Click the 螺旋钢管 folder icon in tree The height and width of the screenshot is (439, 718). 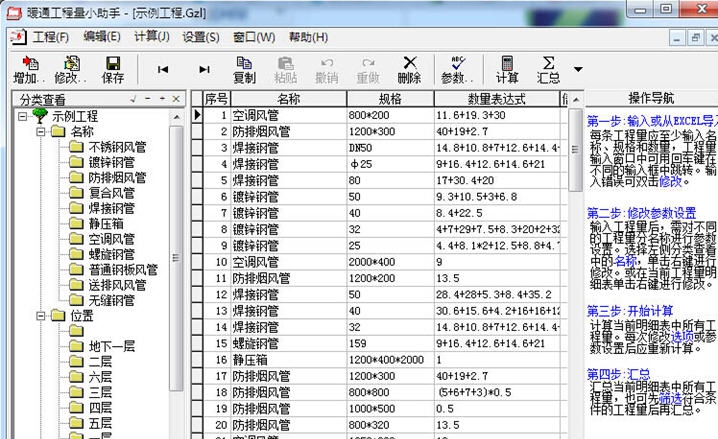[x=76, y=254]
